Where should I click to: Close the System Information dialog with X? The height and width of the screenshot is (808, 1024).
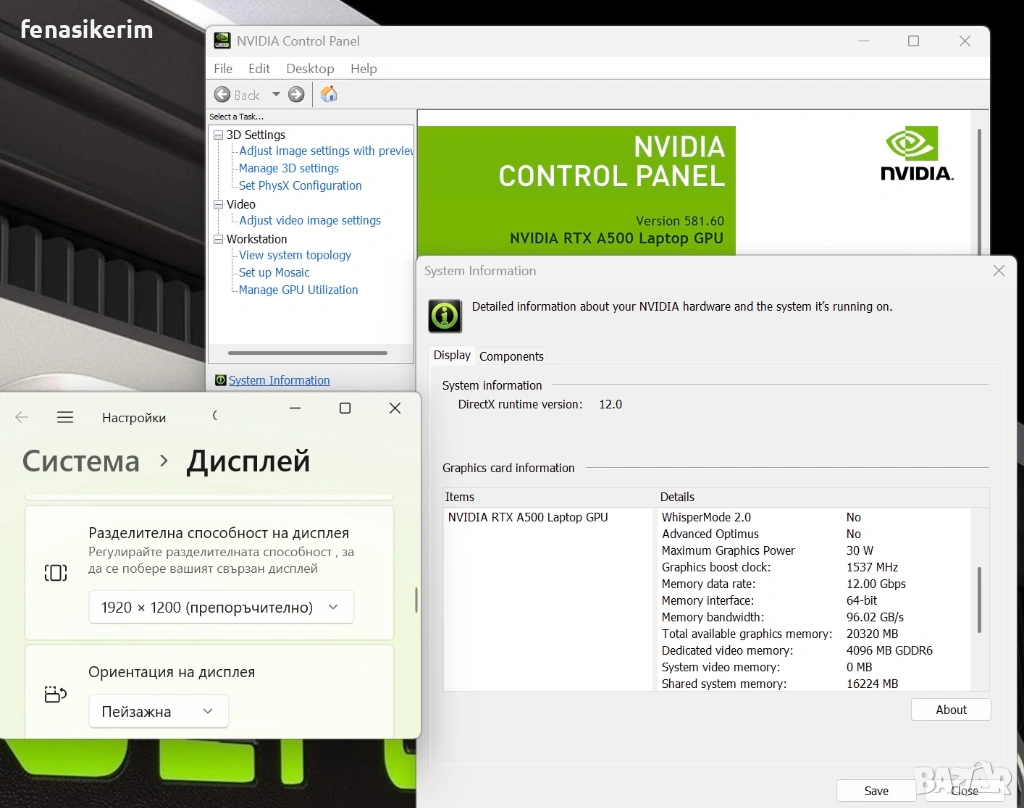998,271
